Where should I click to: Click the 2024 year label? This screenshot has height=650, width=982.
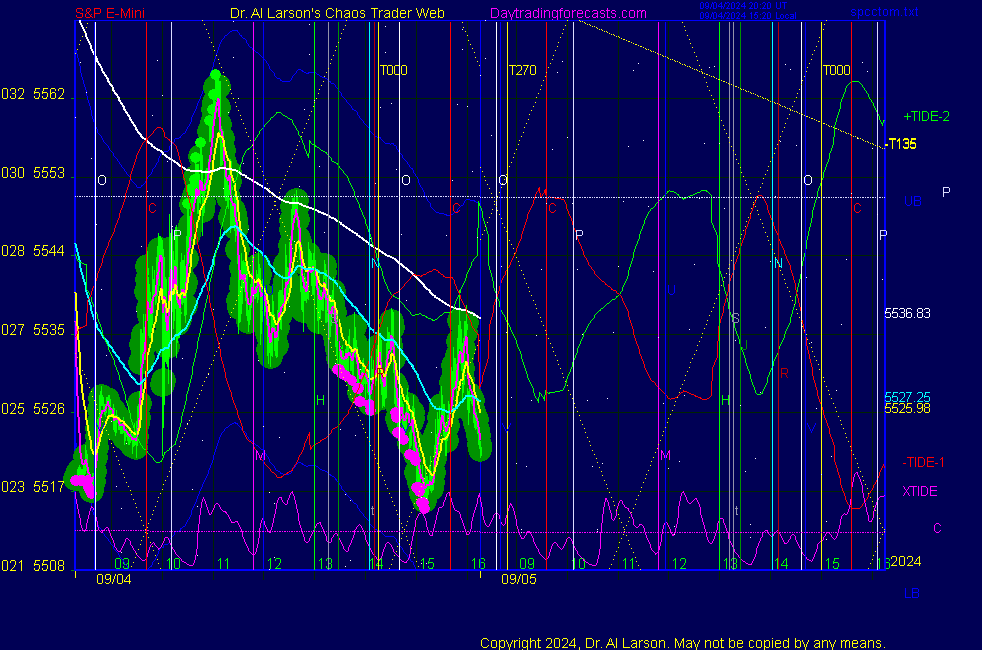coord(906,561)
